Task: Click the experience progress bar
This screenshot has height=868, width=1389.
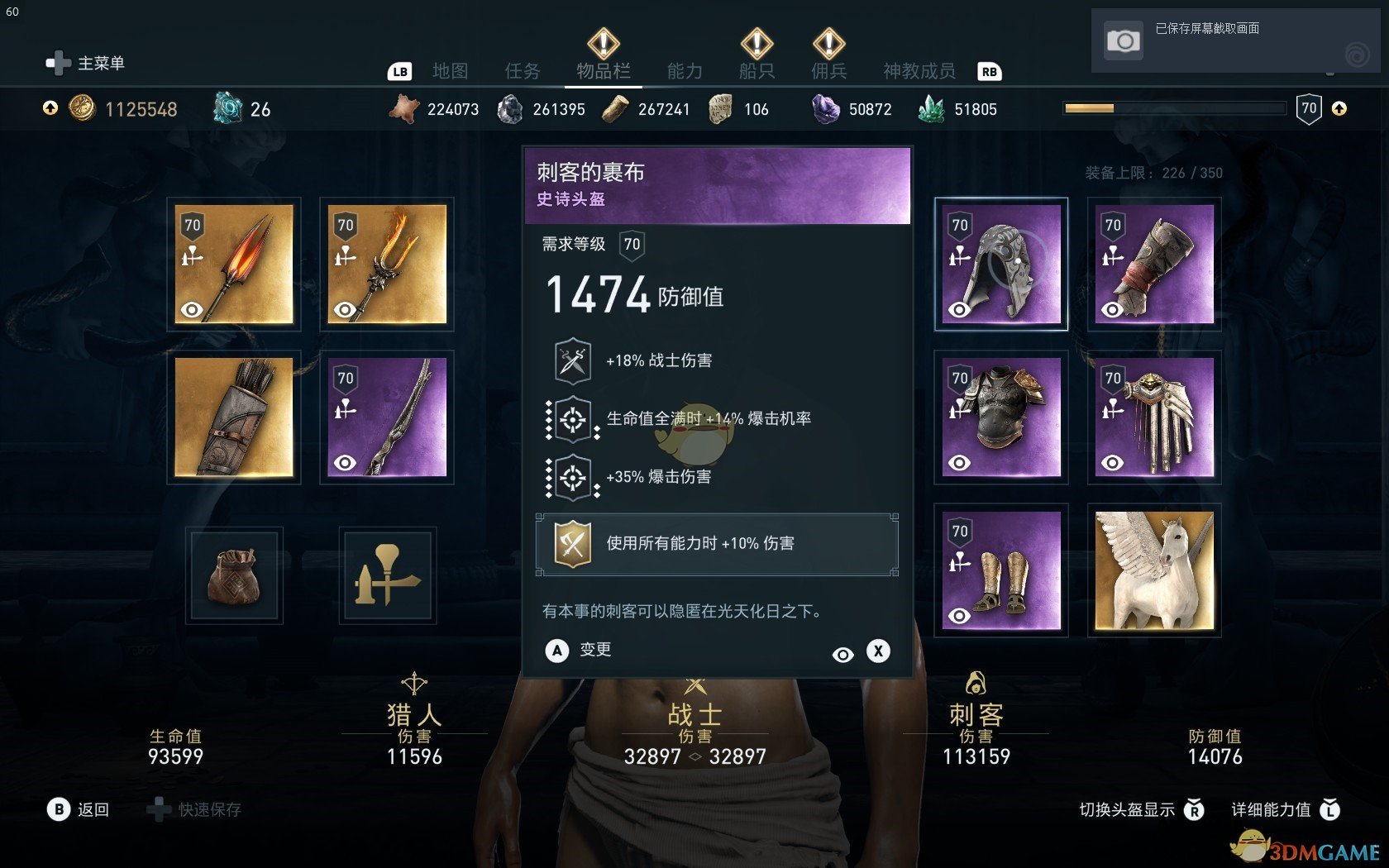Action: click(x=1175, y=108)
